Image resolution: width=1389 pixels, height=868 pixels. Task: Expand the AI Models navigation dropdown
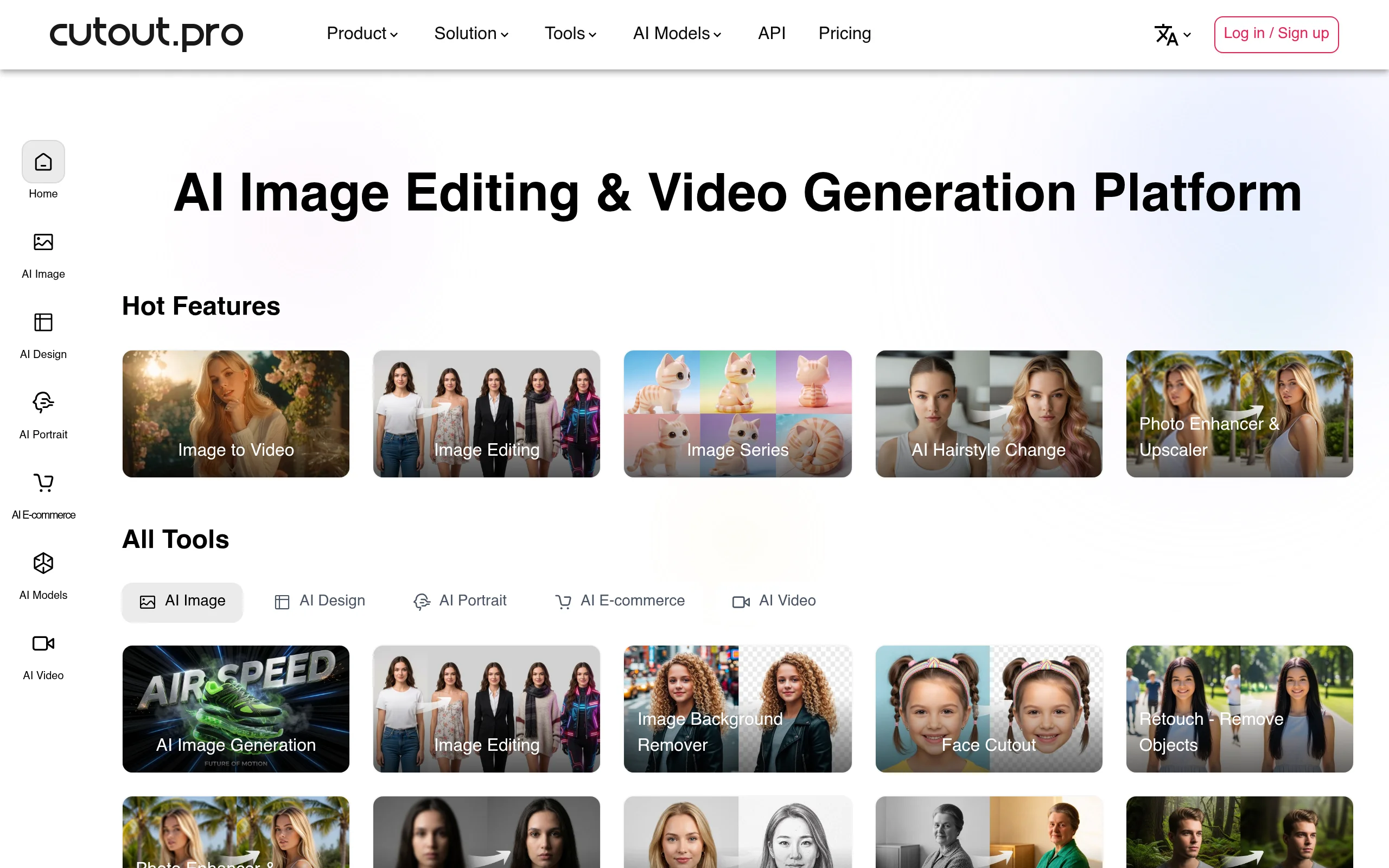coord(677,33)
